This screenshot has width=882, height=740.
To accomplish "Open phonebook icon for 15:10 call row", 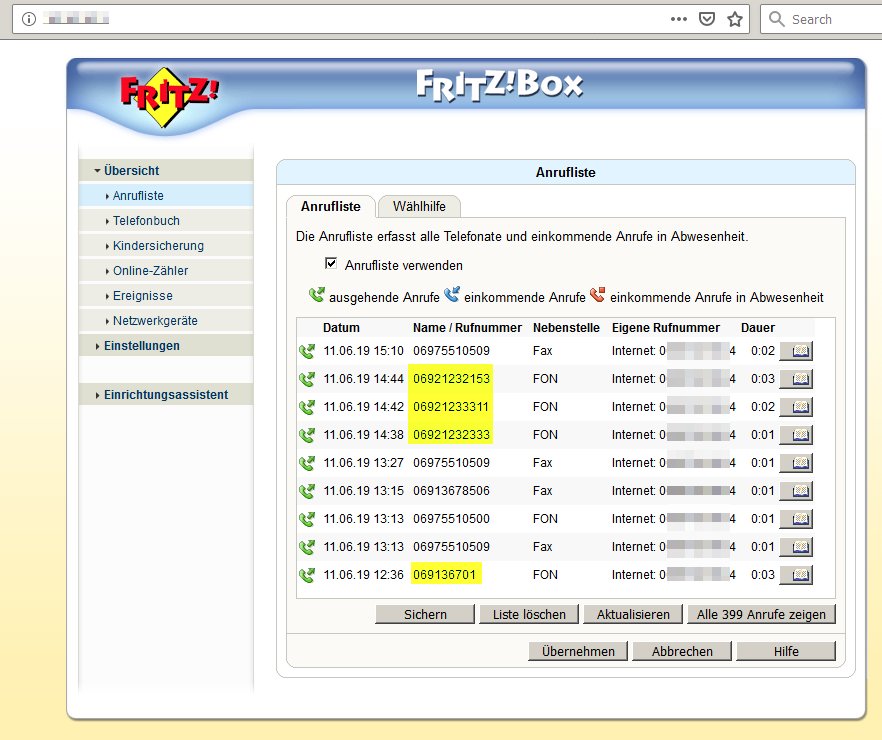I will (796, 351).
